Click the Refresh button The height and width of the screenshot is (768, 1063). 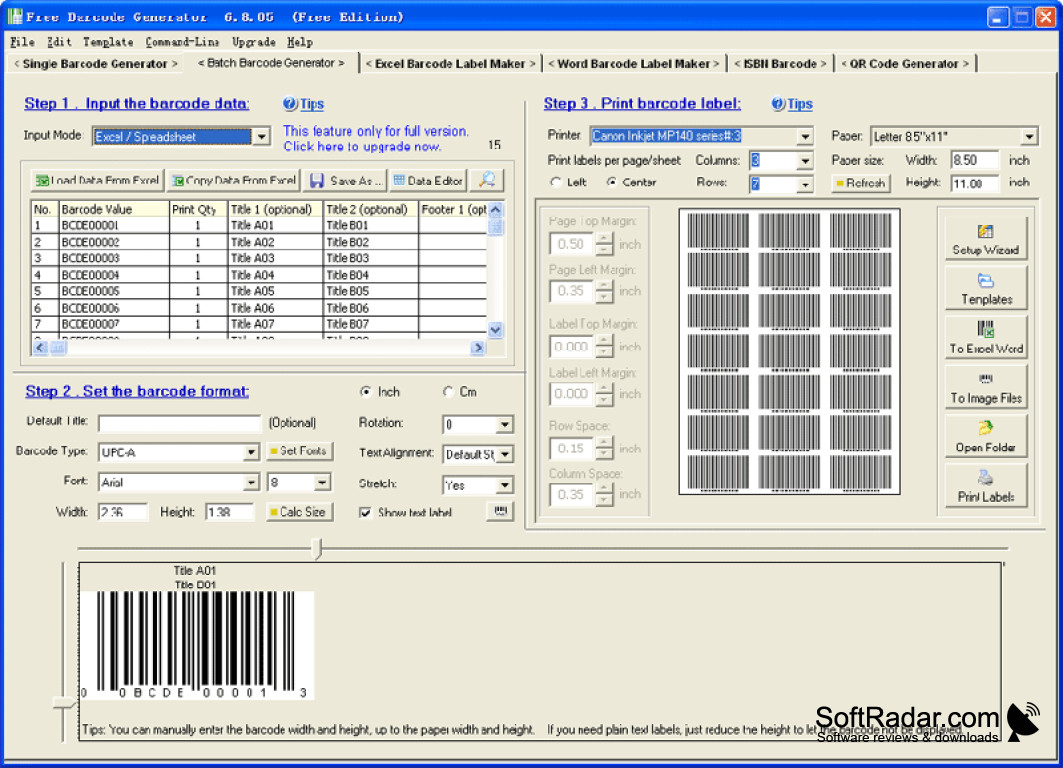pos(861,183)
